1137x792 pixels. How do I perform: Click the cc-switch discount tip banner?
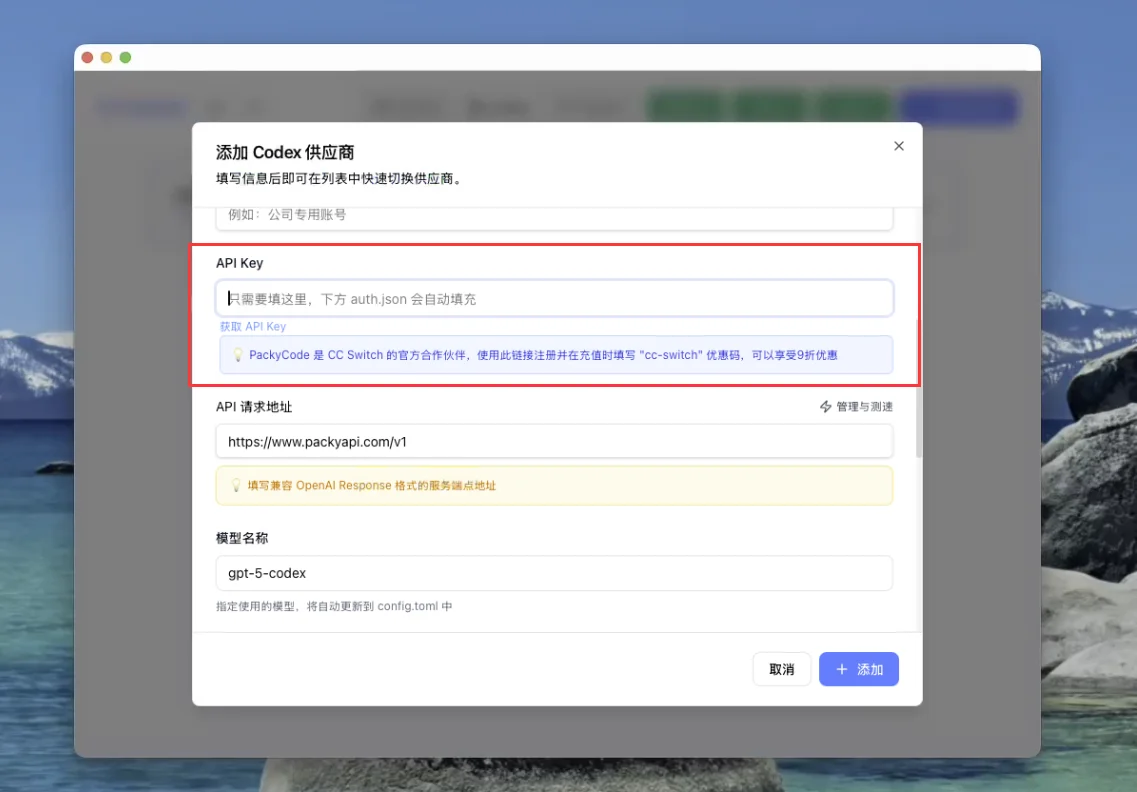(x=554, y=355)
